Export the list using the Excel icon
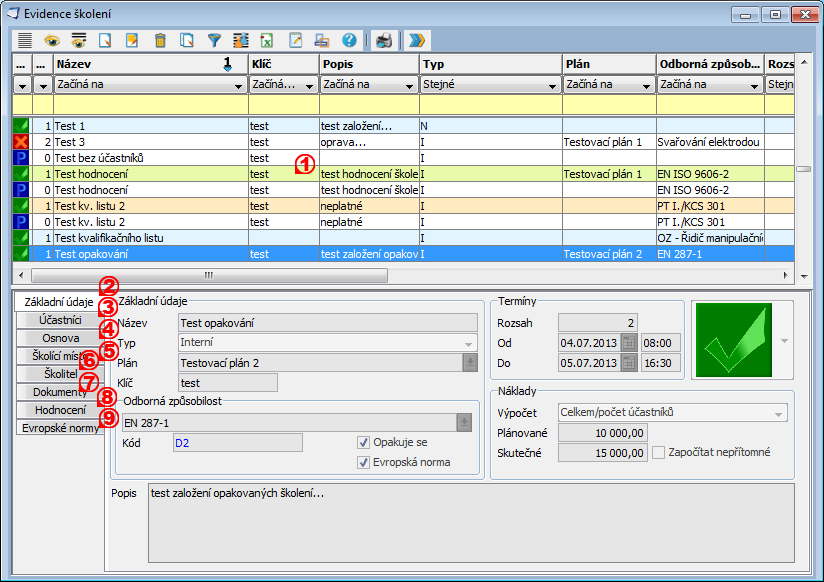The height and width of the screenshot is (582, 824). tap(268, 41)
